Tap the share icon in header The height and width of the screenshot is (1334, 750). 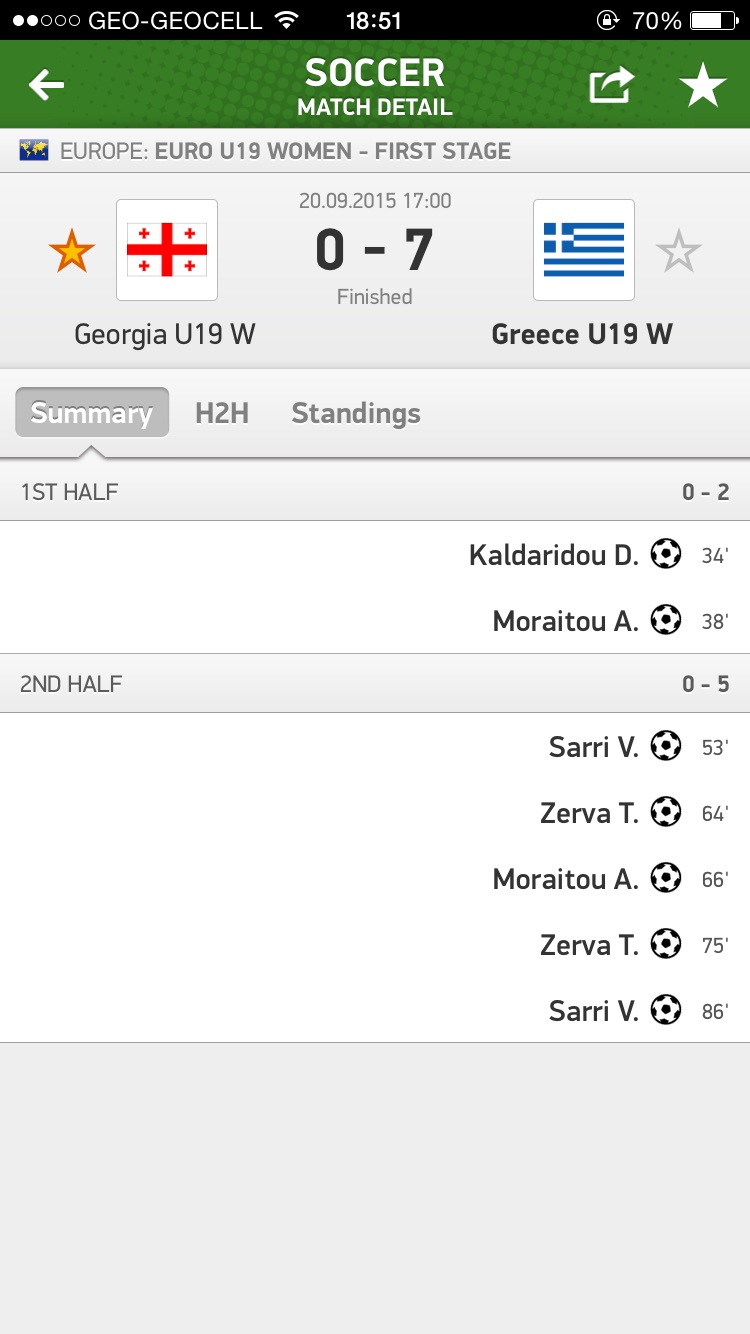coord(611,86)
